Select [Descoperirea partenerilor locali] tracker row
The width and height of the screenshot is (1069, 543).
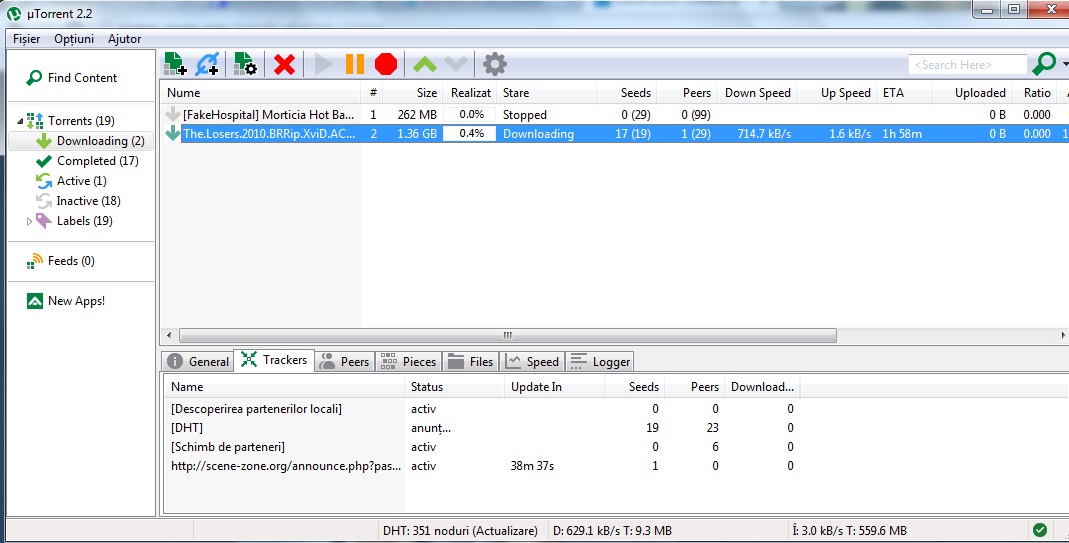483,409
